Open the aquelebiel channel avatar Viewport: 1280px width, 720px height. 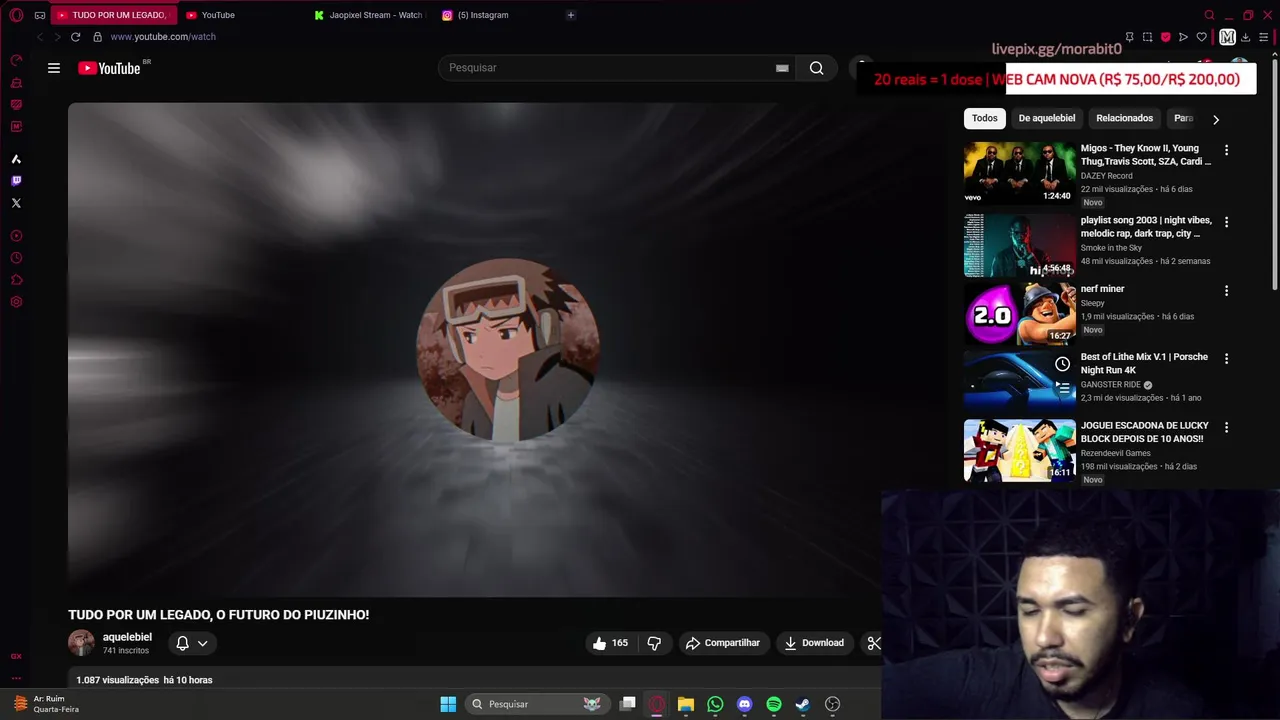point(81,643)
